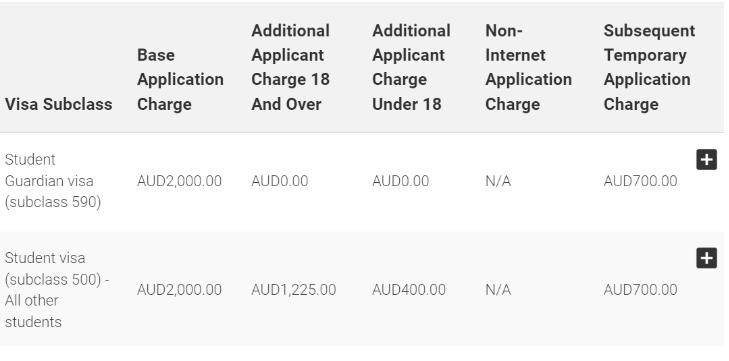Click the Visa Subclass column header
This screenshot has width=729, height=361.
click(59, 104)
